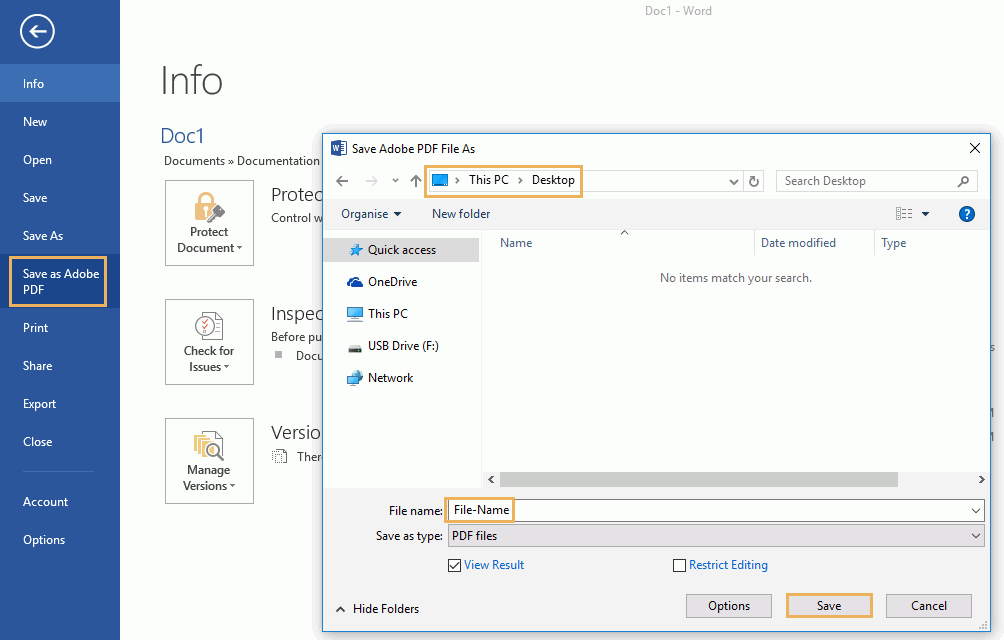Open the Info tab in Word
The height and width of the screenshot is (640, 1004).
coord(60,83)
